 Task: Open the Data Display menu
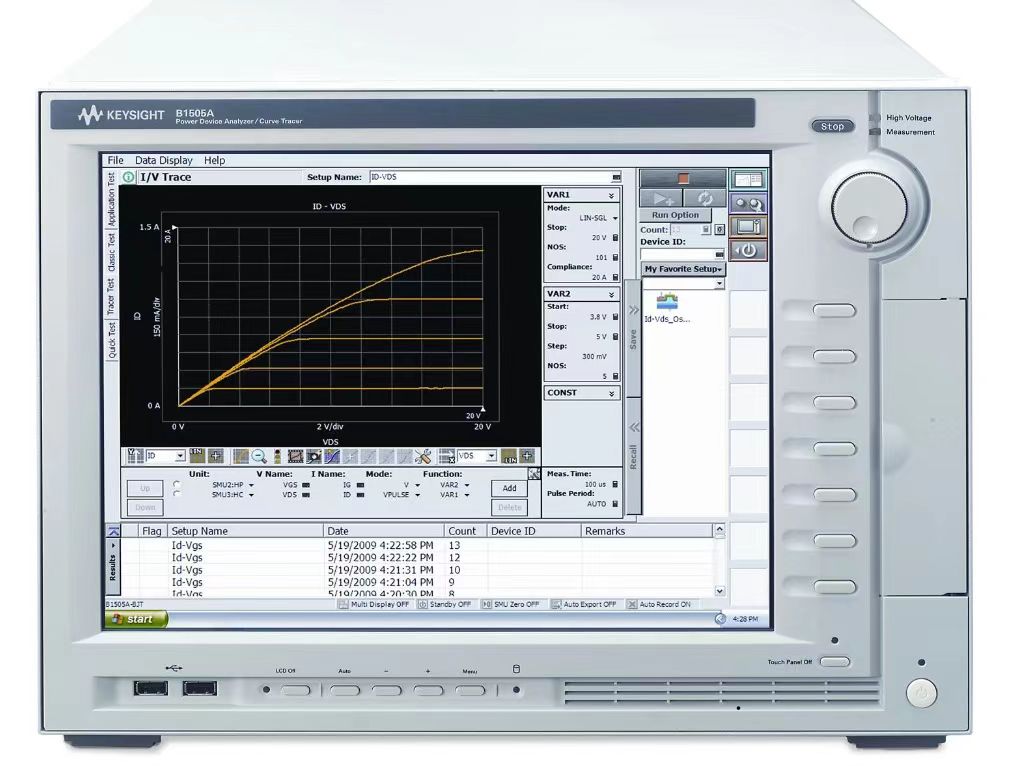[x=164, y=160]
